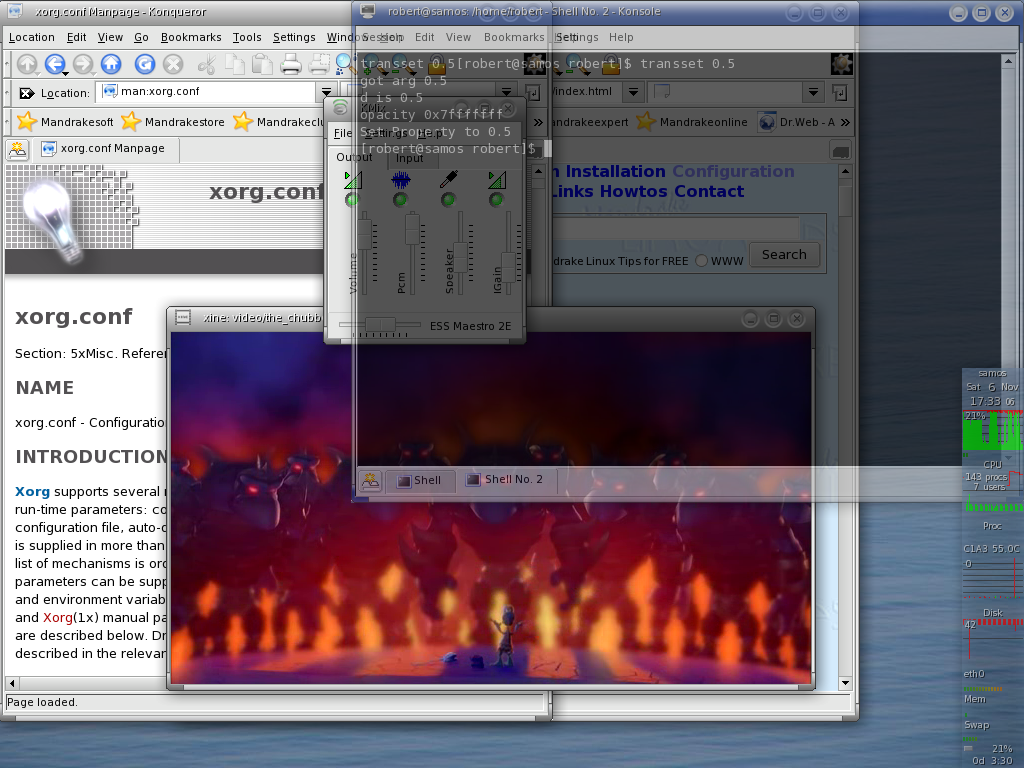Click the xine window menu icon

point(183,318)
